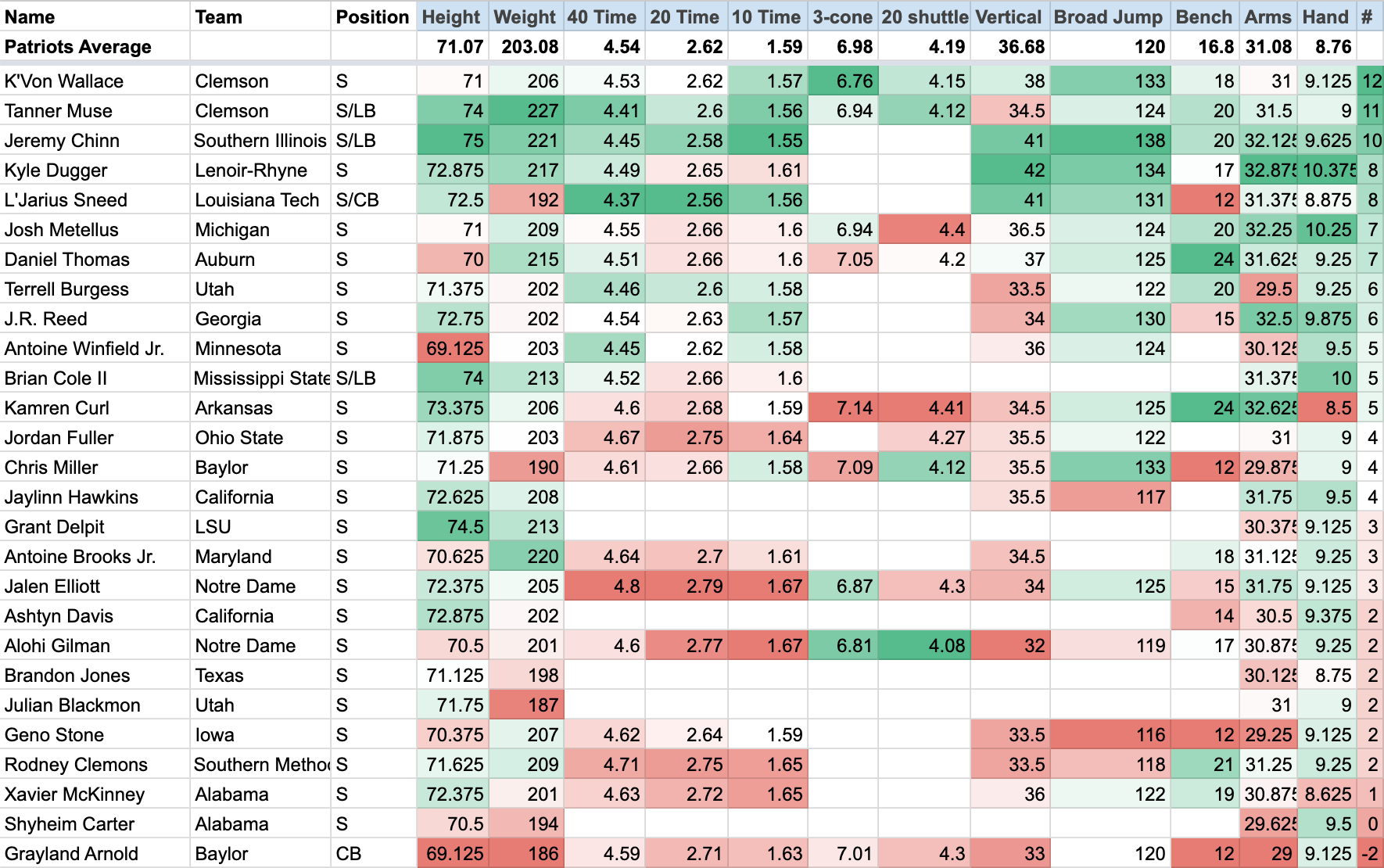Select the Patriots Average row label

tap(78, 47)
